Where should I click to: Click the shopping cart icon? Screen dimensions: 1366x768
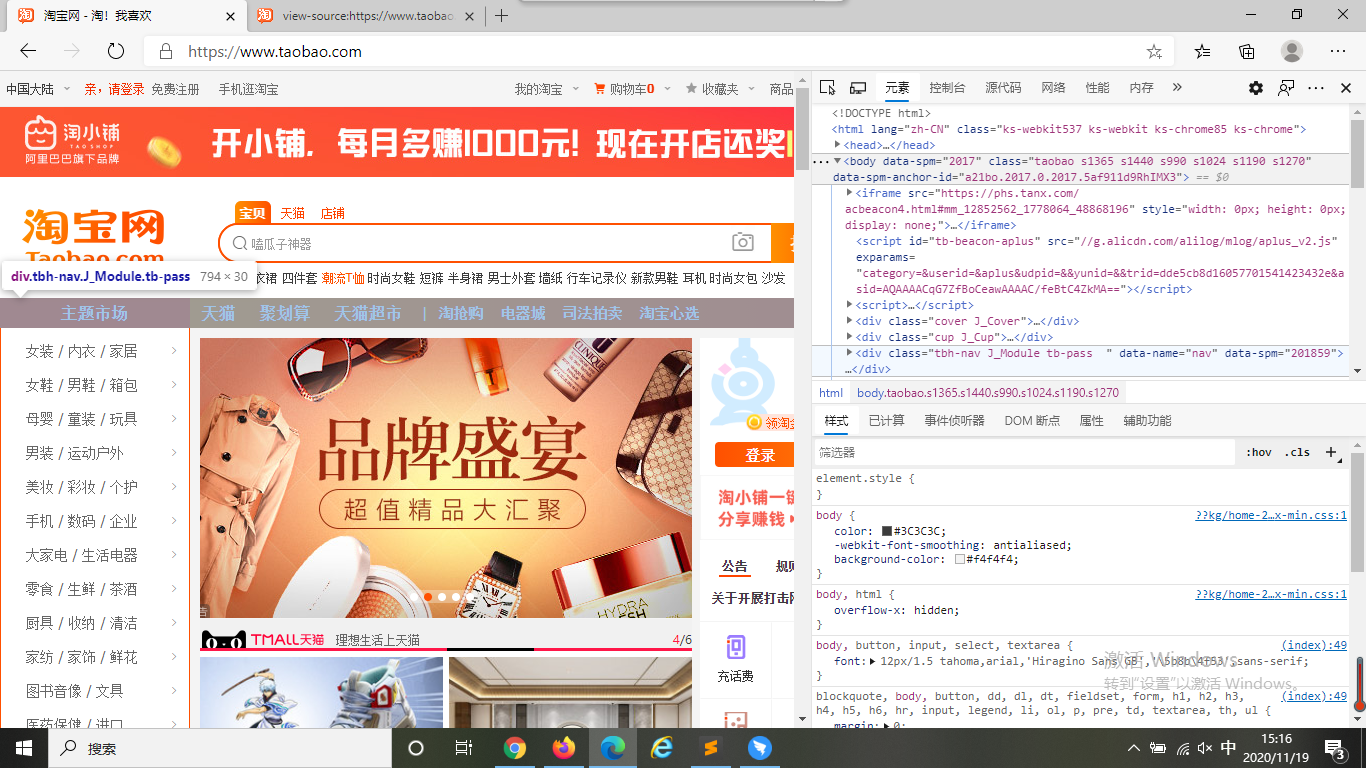point(600,89)
